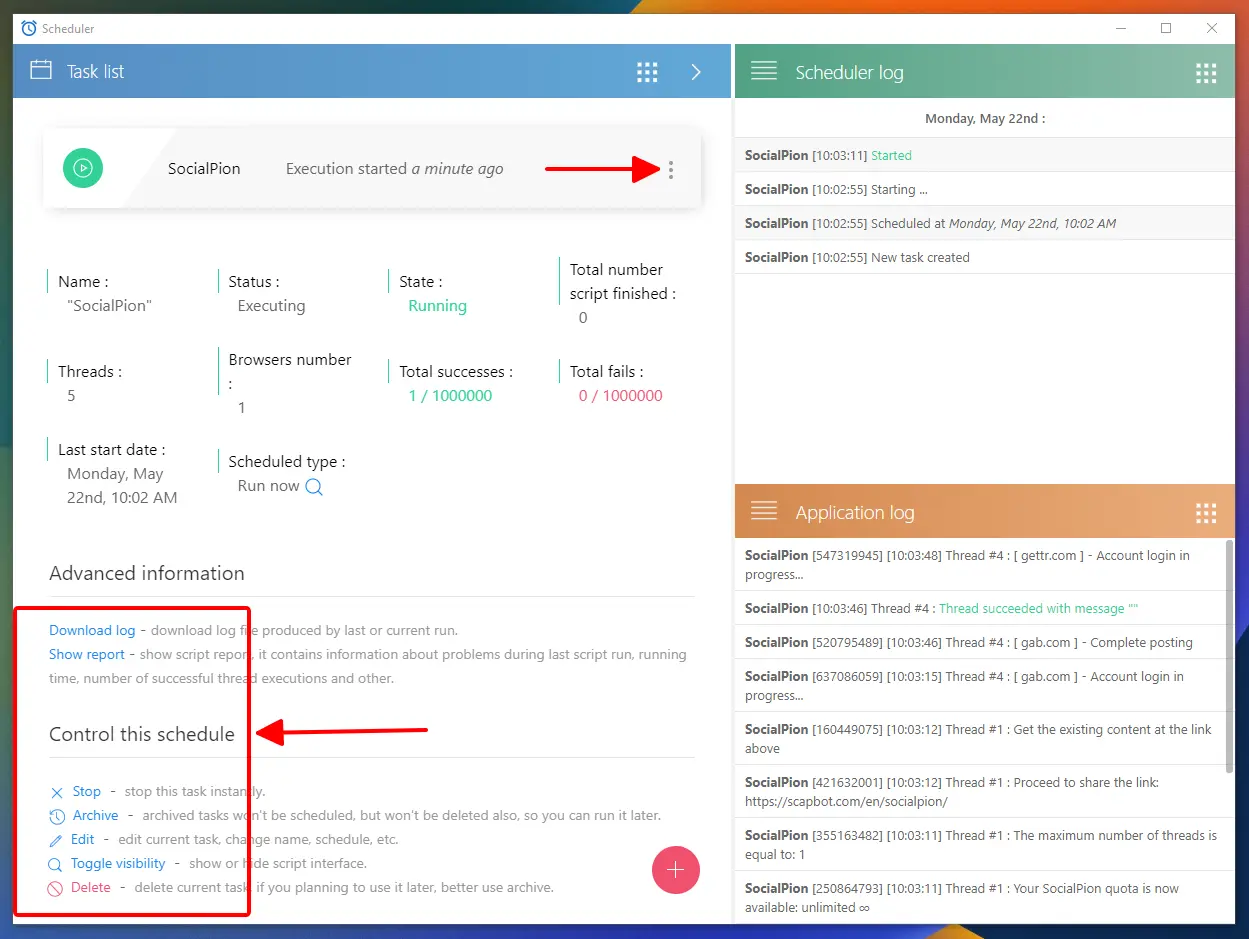Click the '1 / 1000000' total successes value
Image resolution: width=1249 pixels, height=939 pixels.
[x=450, y=396]
